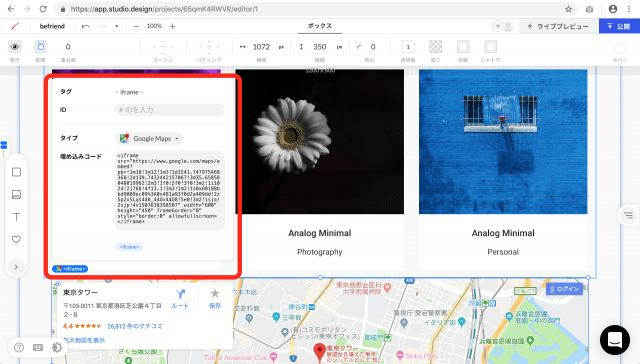This screenshot has height=364, width=640.
Task: Open the border style swatch
Action: coord(463,47)
